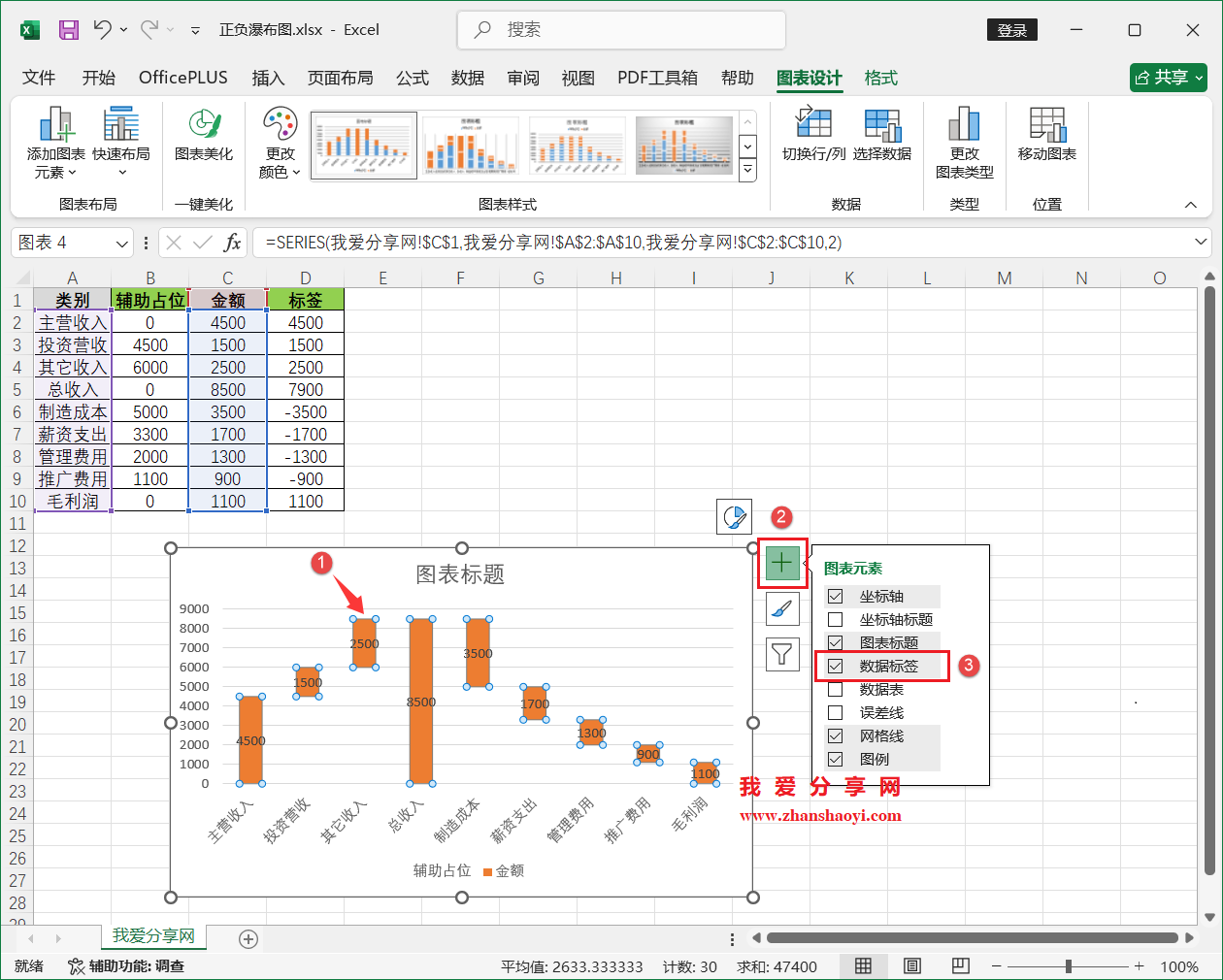Enable the 数据表 chart element

[x=836, y=689]
